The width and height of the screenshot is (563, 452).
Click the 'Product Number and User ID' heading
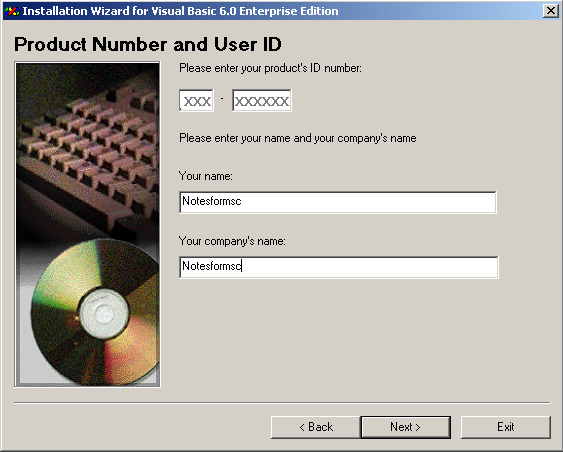click(148, 45)
